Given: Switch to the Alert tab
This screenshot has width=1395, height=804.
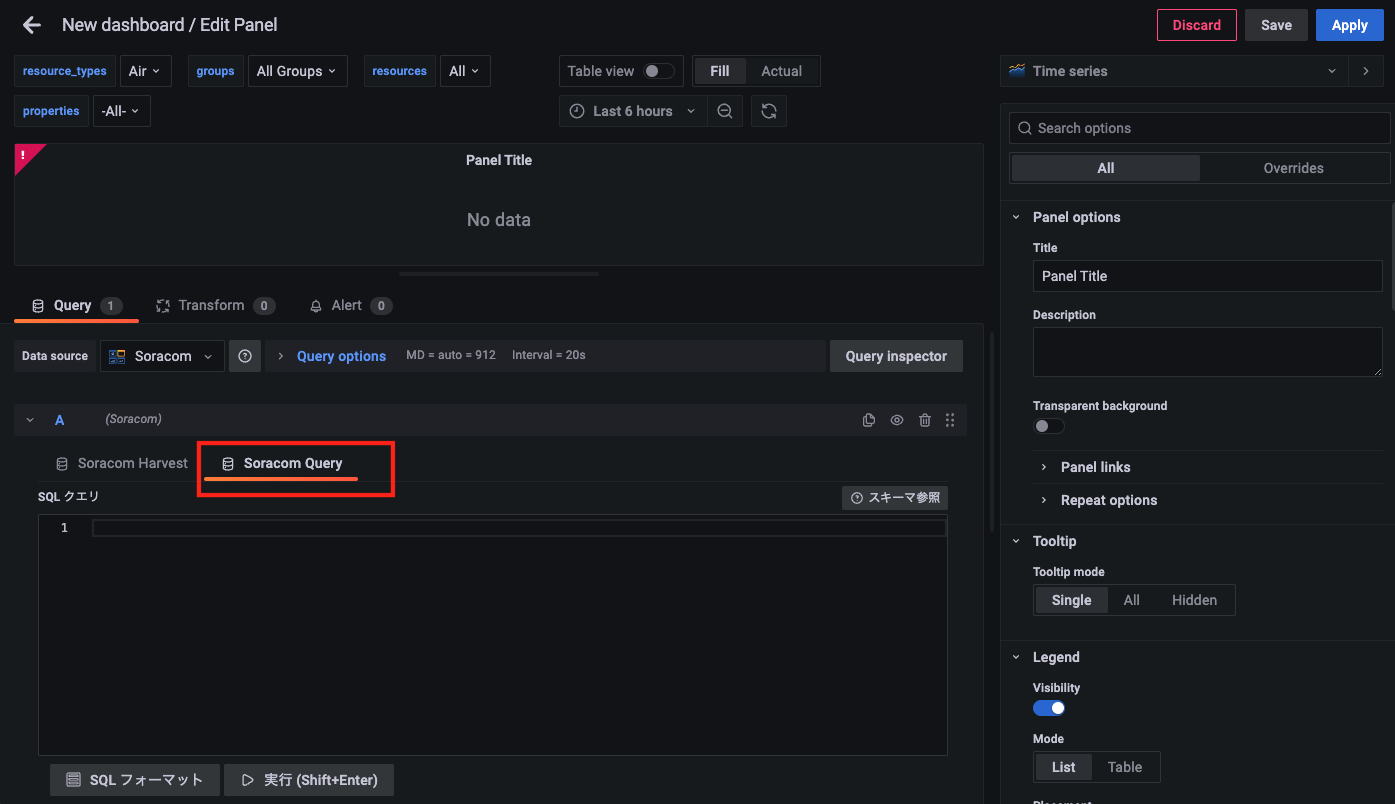Looking at the screenshot, I should point(350,305).
